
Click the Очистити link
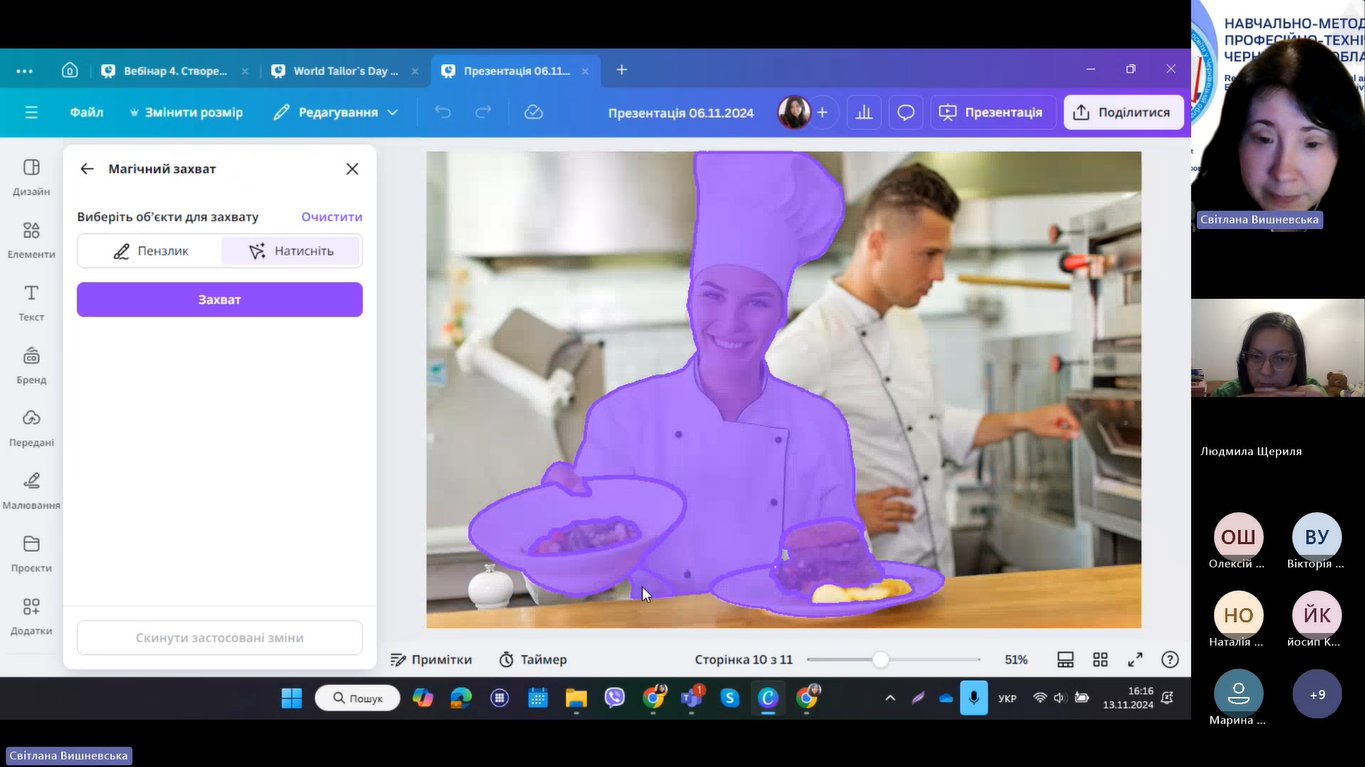(x=332, y=217)
